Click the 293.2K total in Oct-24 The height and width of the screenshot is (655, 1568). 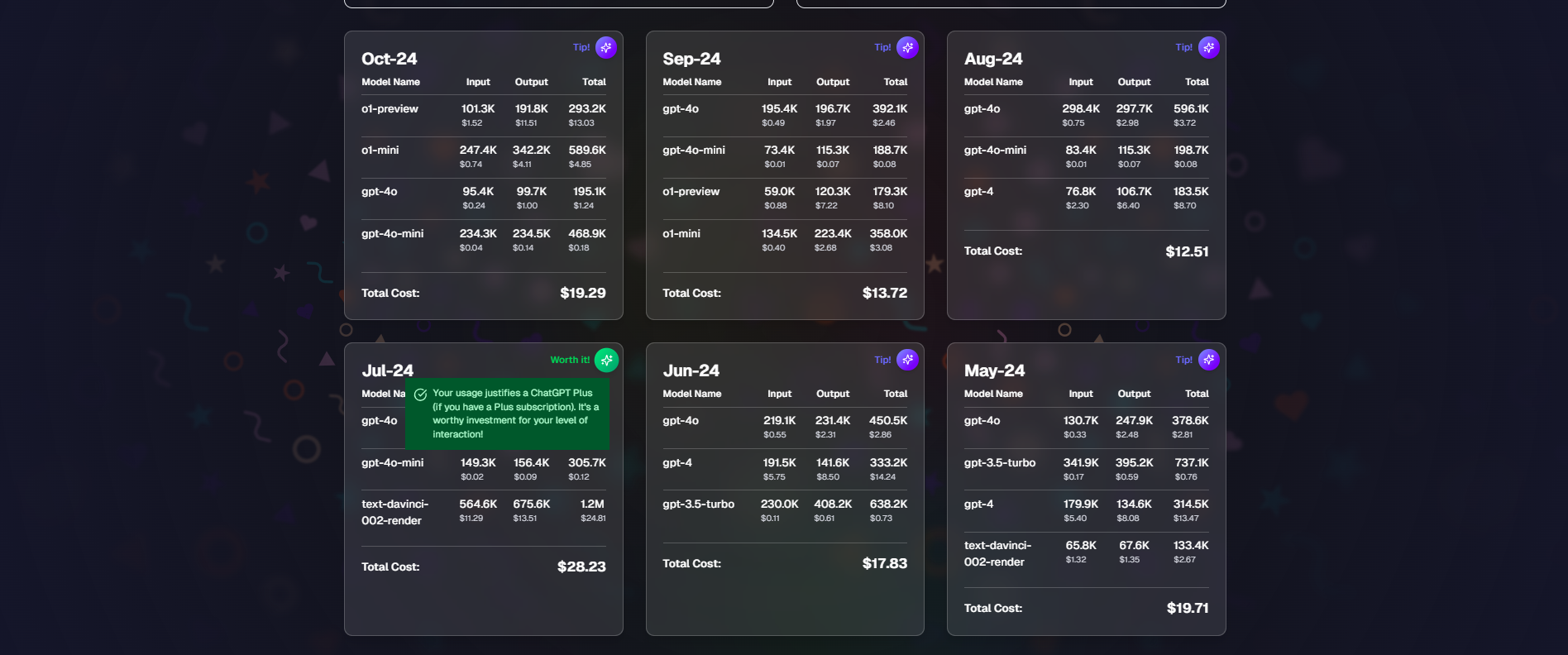tap(587, 109)
